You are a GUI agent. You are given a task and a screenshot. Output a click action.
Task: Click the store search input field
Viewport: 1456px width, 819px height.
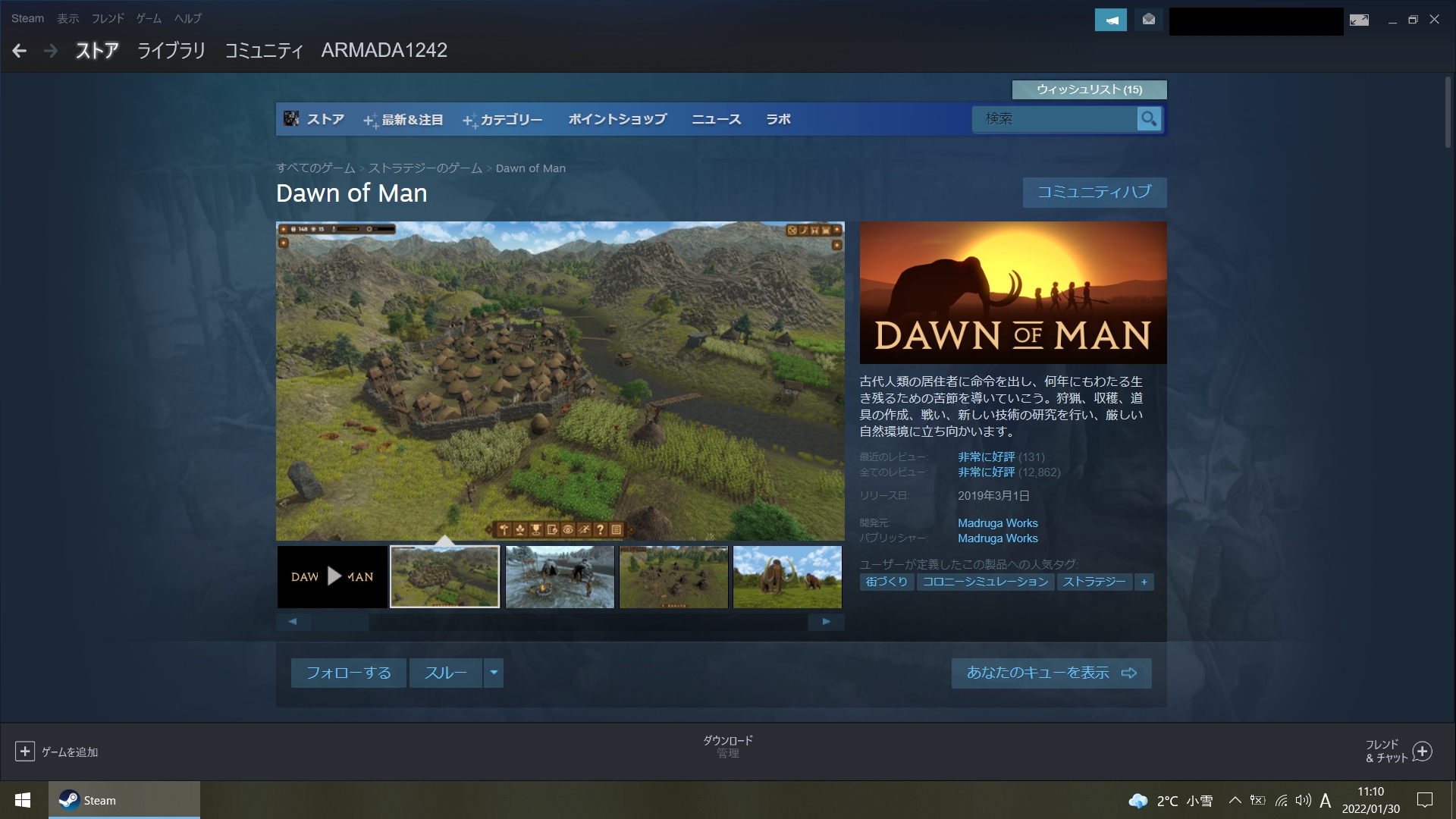click(x=1055, y=118)
